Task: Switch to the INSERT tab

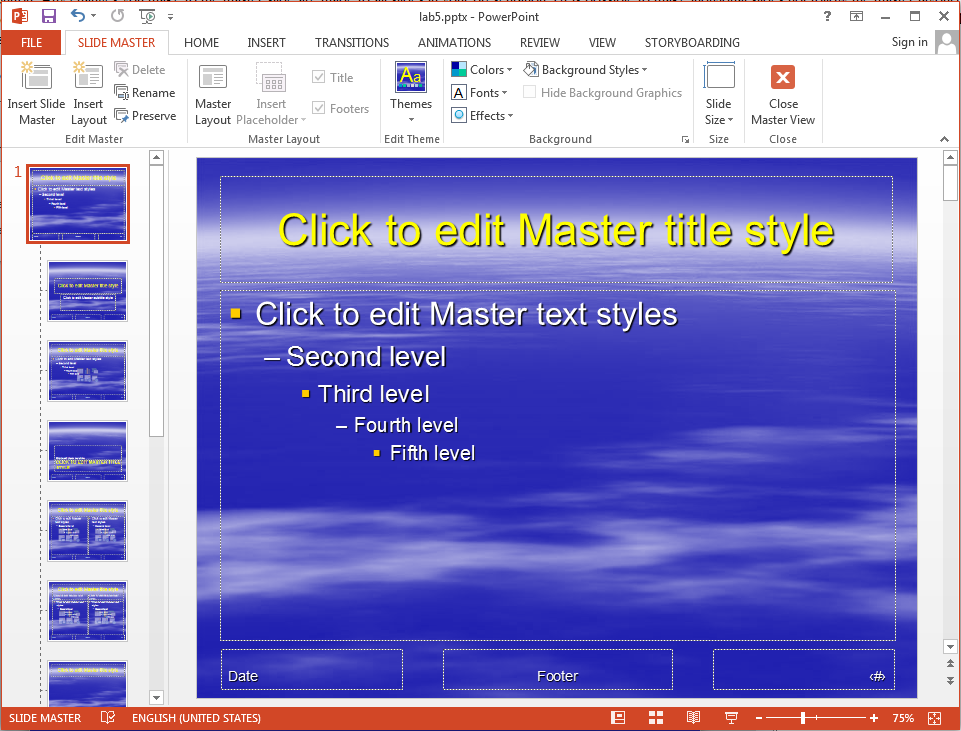Action: 266,42
